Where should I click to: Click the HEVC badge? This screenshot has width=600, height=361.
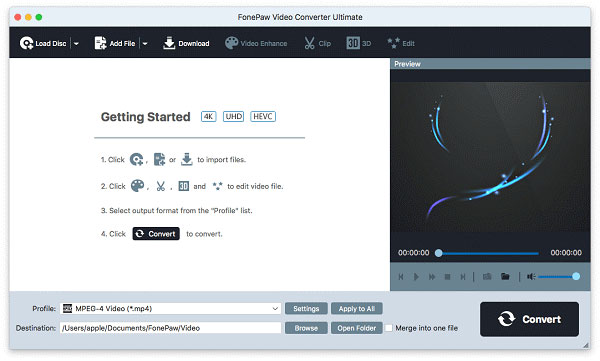(x=263, y=116)
